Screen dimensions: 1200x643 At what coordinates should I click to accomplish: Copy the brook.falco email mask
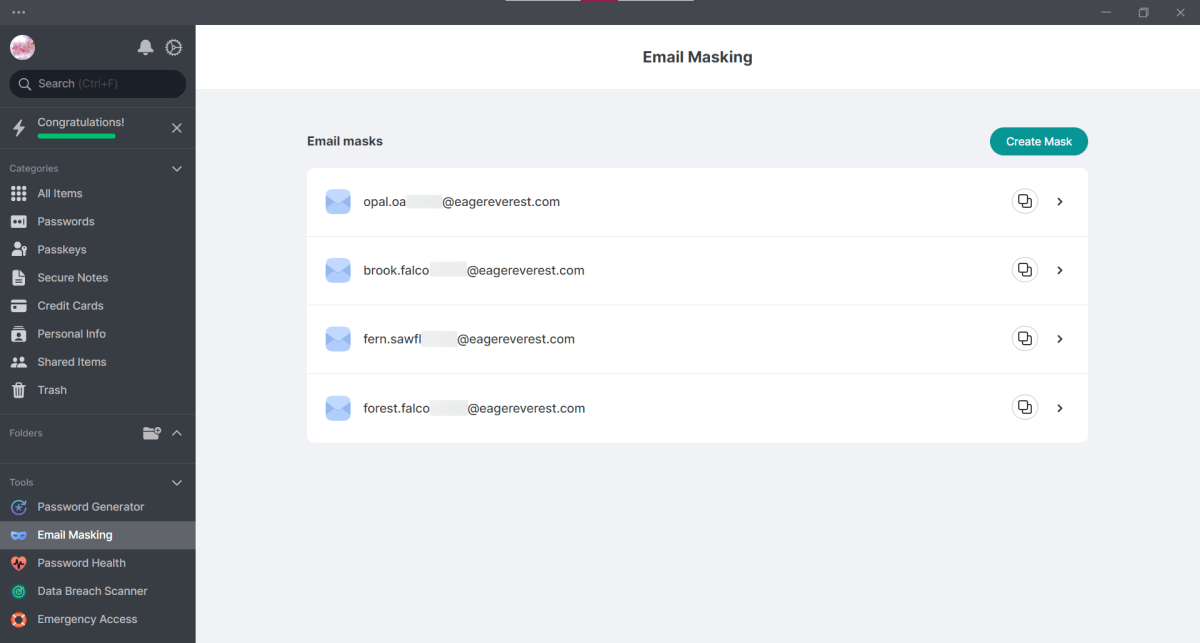[x=1024, y=270]
